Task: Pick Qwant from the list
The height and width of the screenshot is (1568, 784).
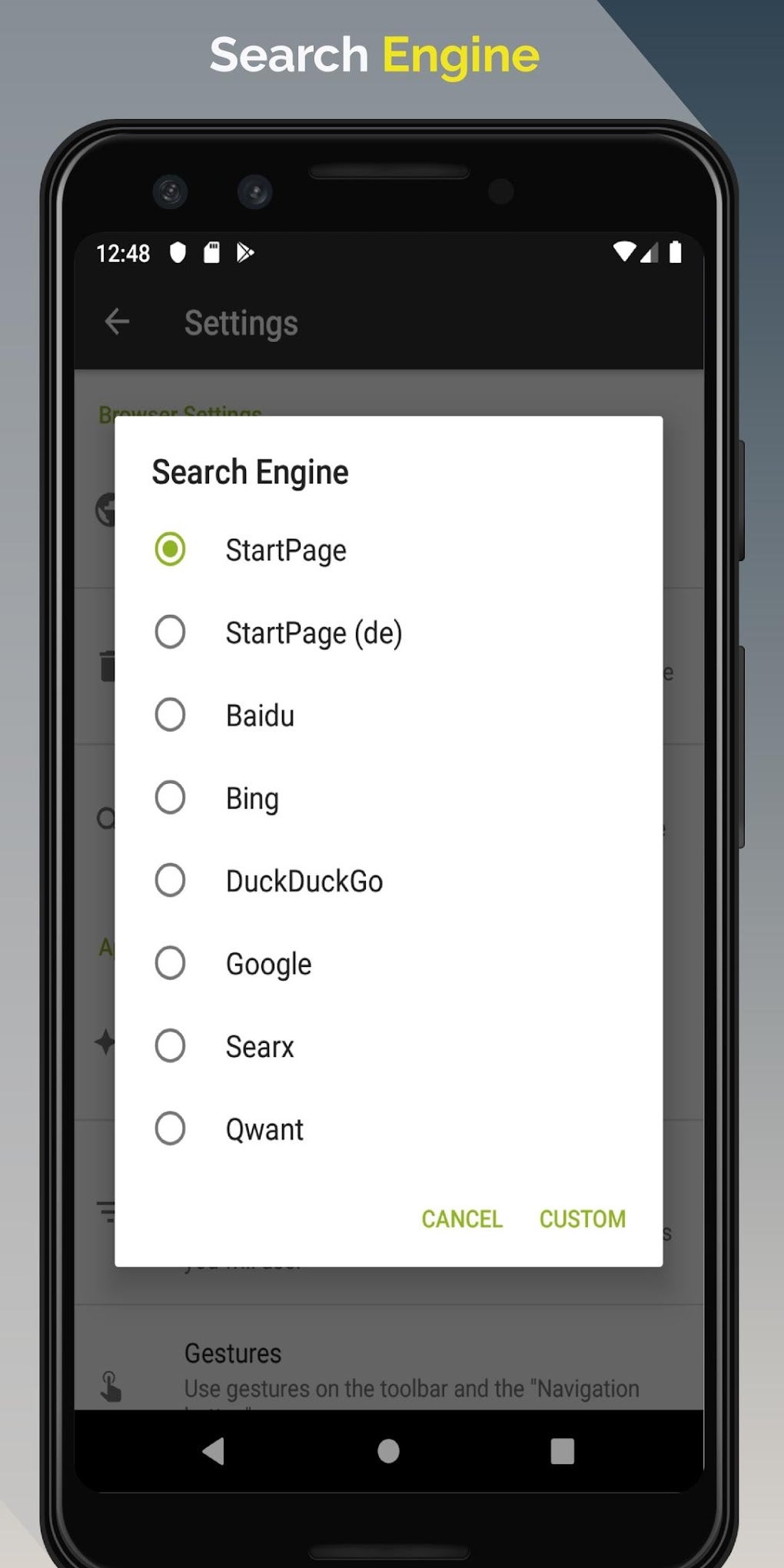Action: (x=170, y=1129)
